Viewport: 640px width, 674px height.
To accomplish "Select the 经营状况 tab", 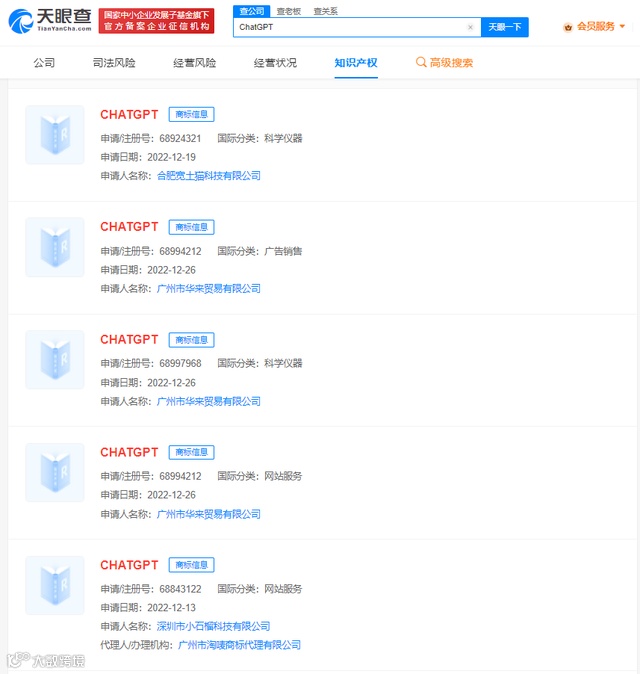I will click(x=275, y=63).
